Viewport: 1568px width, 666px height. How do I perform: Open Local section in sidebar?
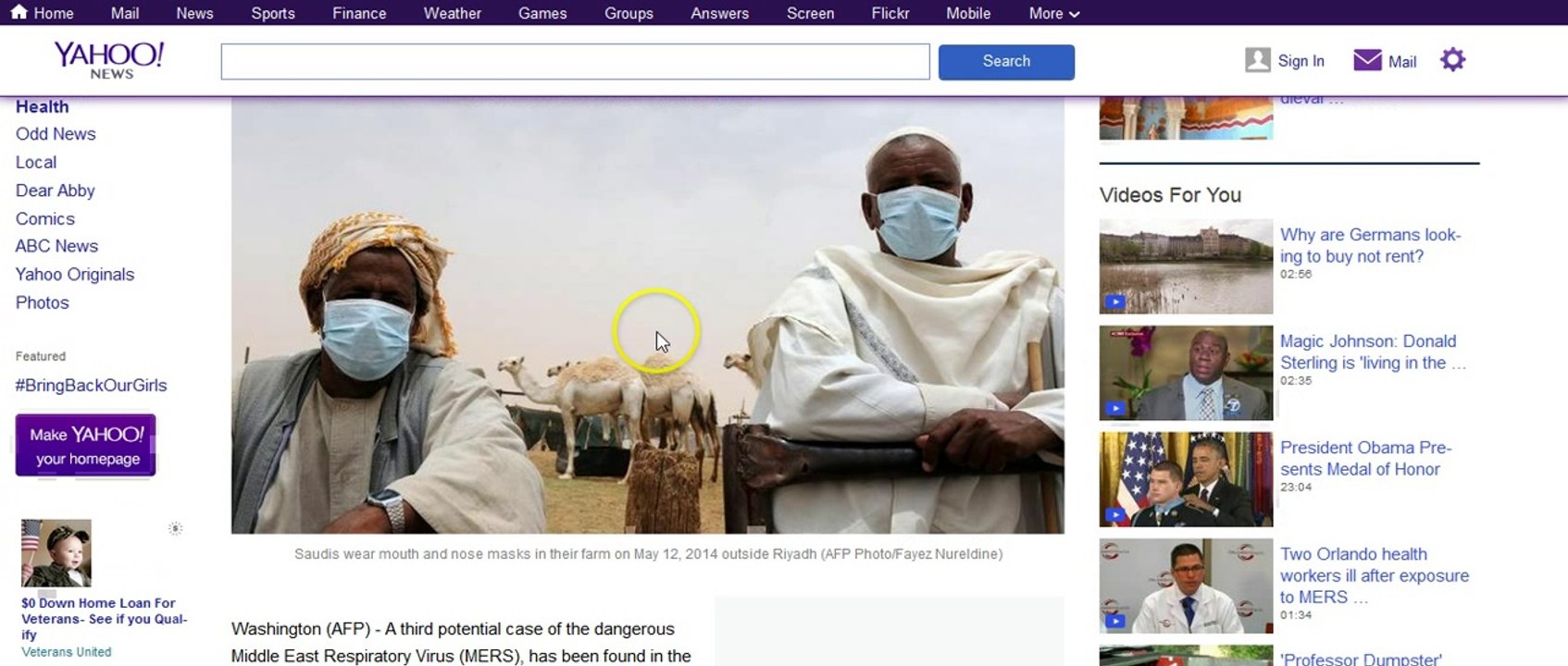click(x=36, y=162)
